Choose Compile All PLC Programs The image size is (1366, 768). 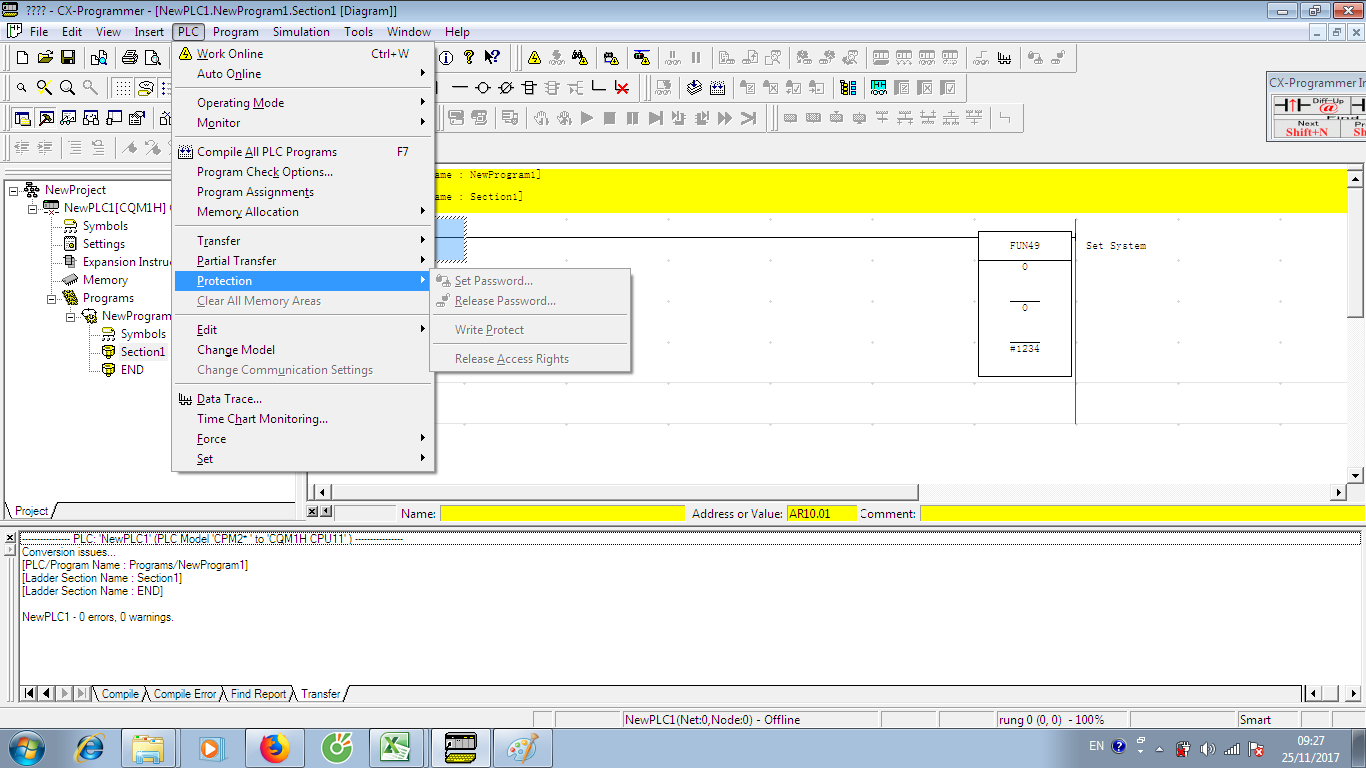pos(303,152)
